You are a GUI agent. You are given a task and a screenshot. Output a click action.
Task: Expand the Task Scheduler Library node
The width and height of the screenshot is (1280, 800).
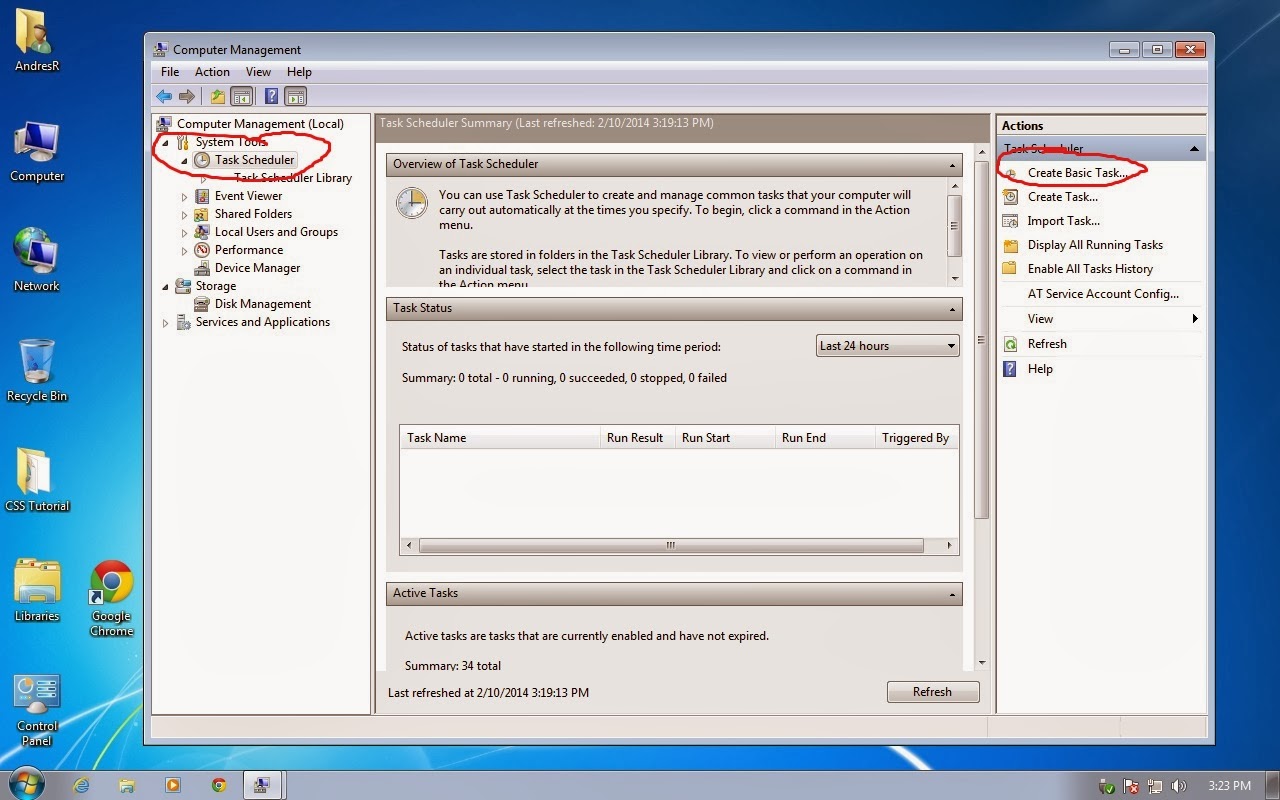(x=203, y=178)
